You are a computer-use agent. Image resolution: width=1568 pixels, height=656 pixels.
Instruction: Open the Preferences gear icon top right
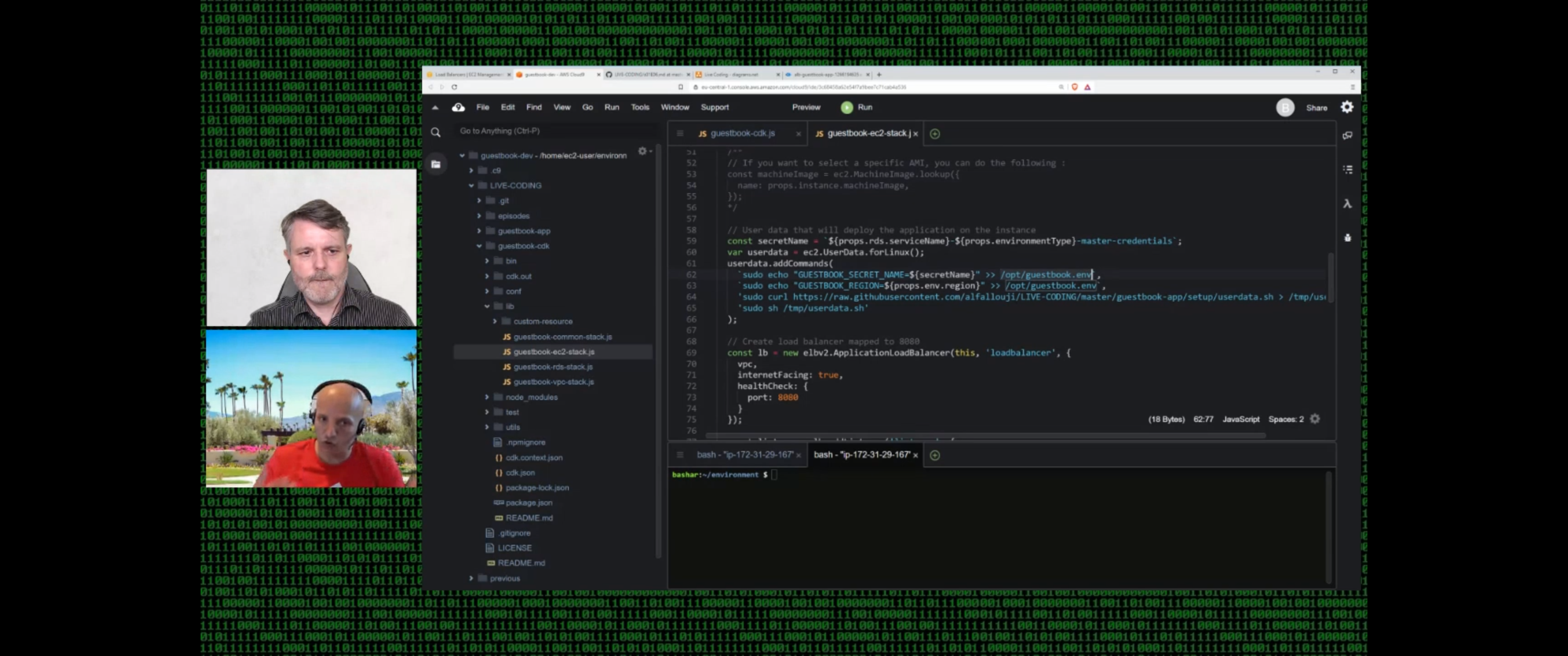click(1347, 107)
